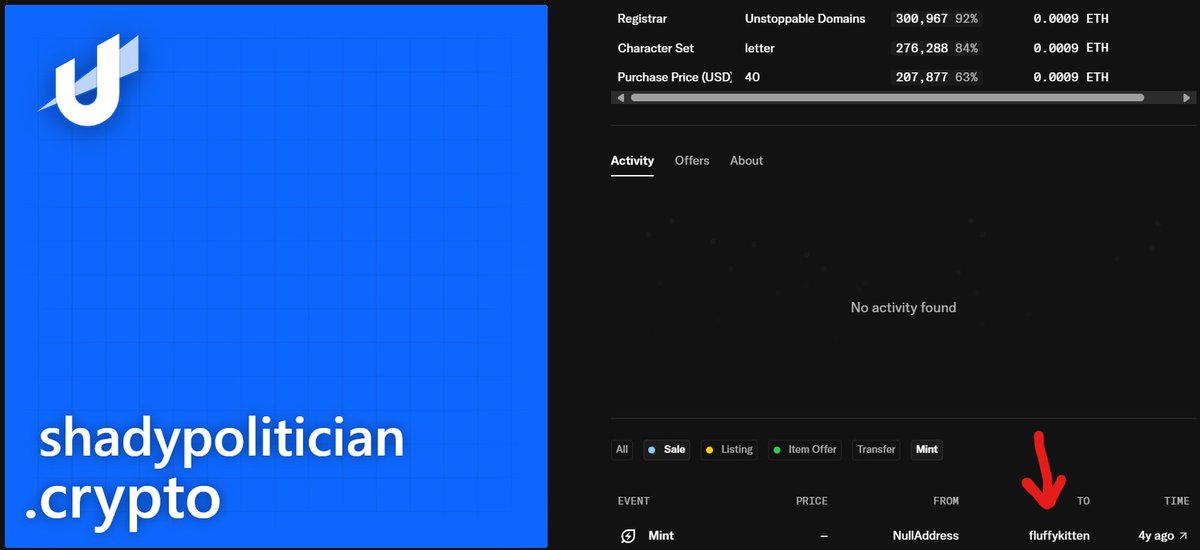The image size is (1200, 550).
Task: Click the Mint event label in table
Action: click(661, 536)
